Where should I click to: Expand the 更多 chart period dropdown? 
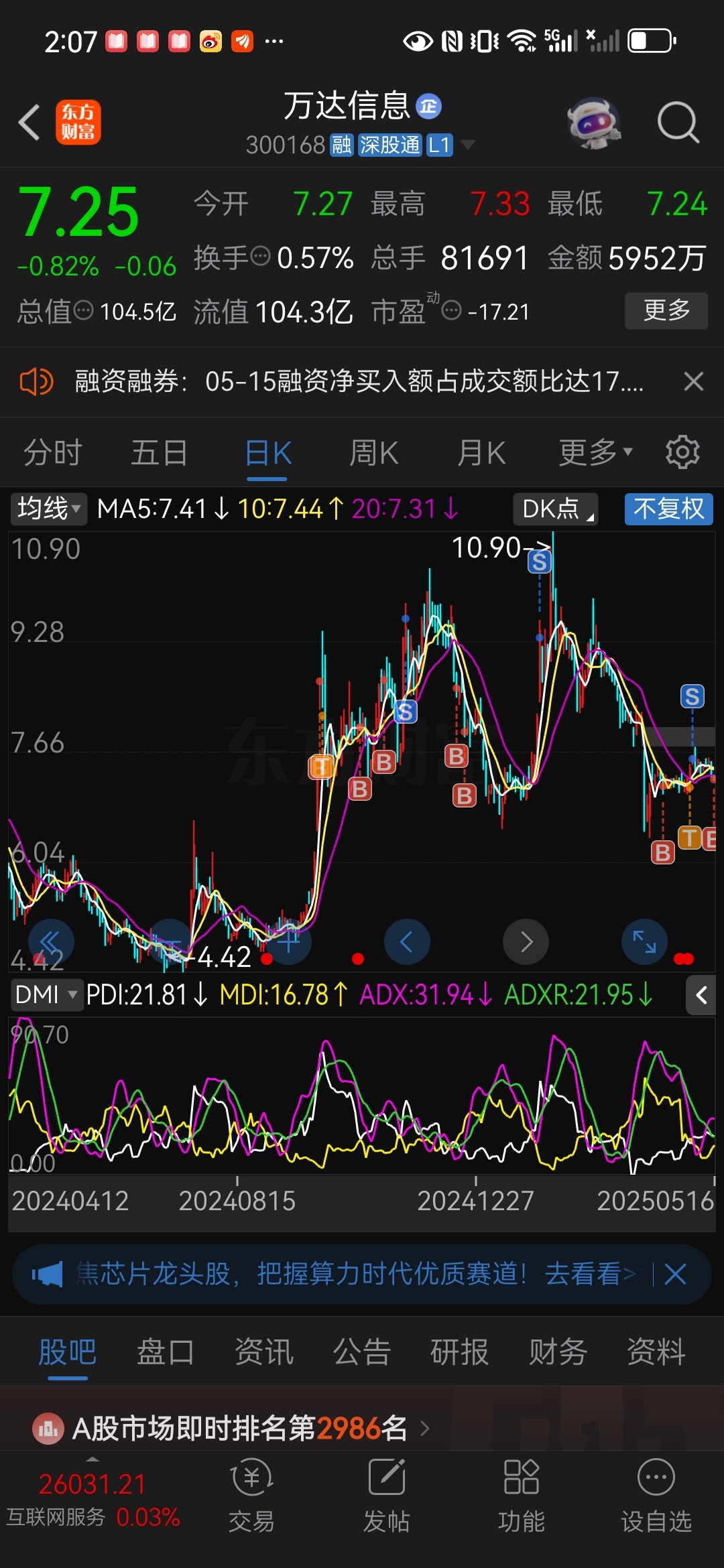pyautogui.click(x=595, y=452)
